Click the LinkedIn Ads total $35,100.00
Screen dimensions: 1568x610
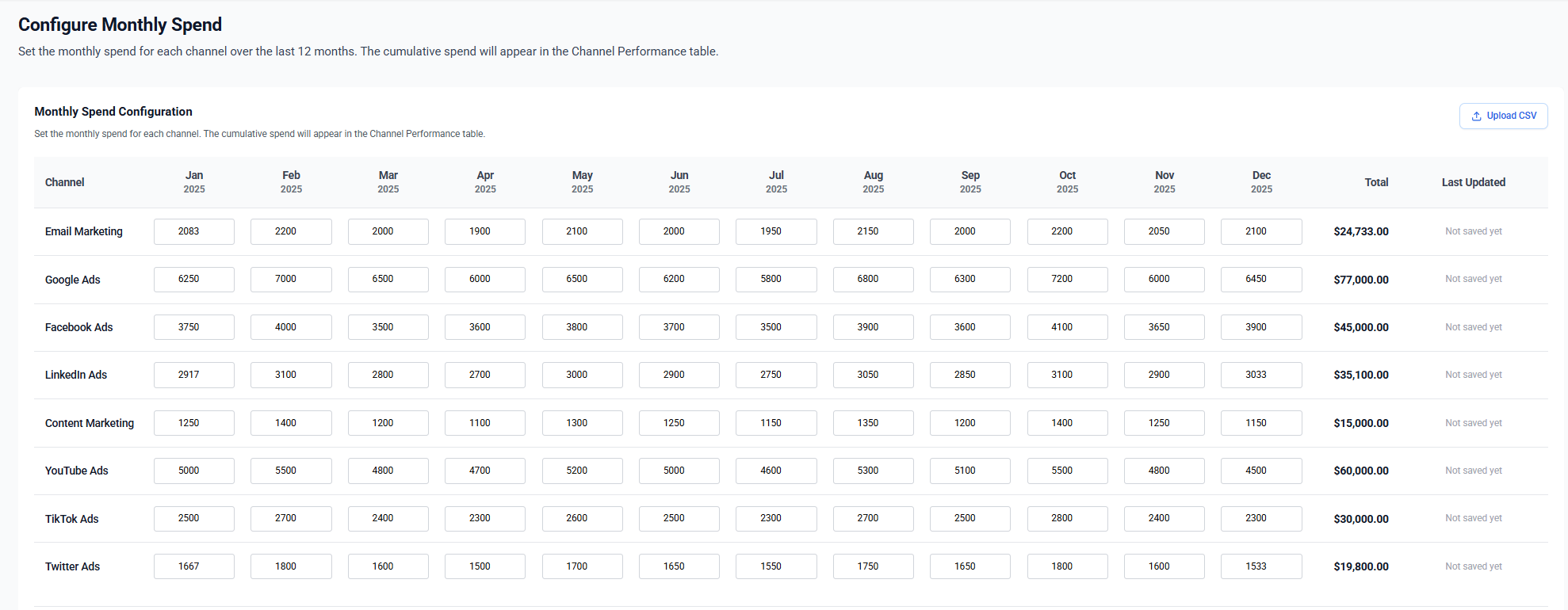pos(1361,376)
